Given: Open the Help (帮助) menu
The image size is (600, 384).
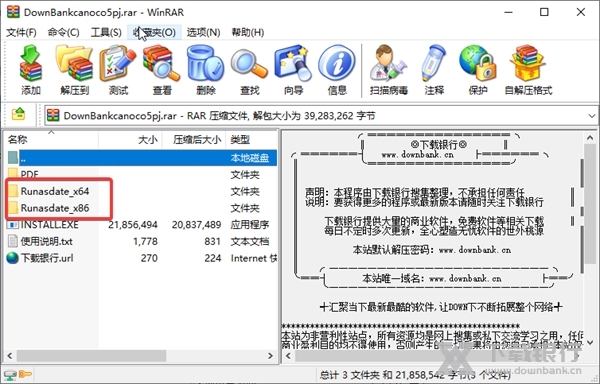Looking at the screenshot, I should [x=248, y=33].
